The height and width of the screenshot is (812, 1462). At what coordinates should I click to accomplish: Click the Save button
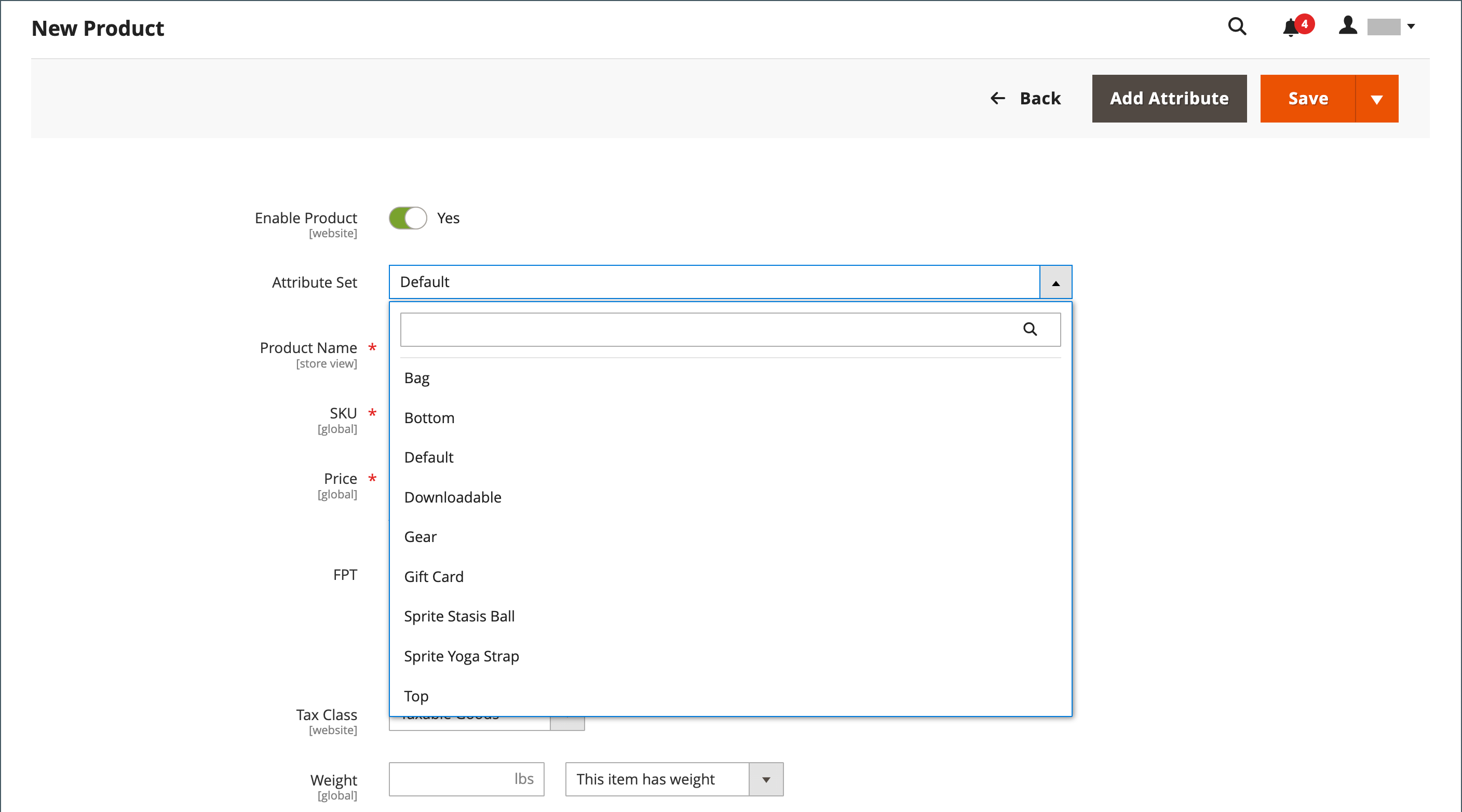1308,97
